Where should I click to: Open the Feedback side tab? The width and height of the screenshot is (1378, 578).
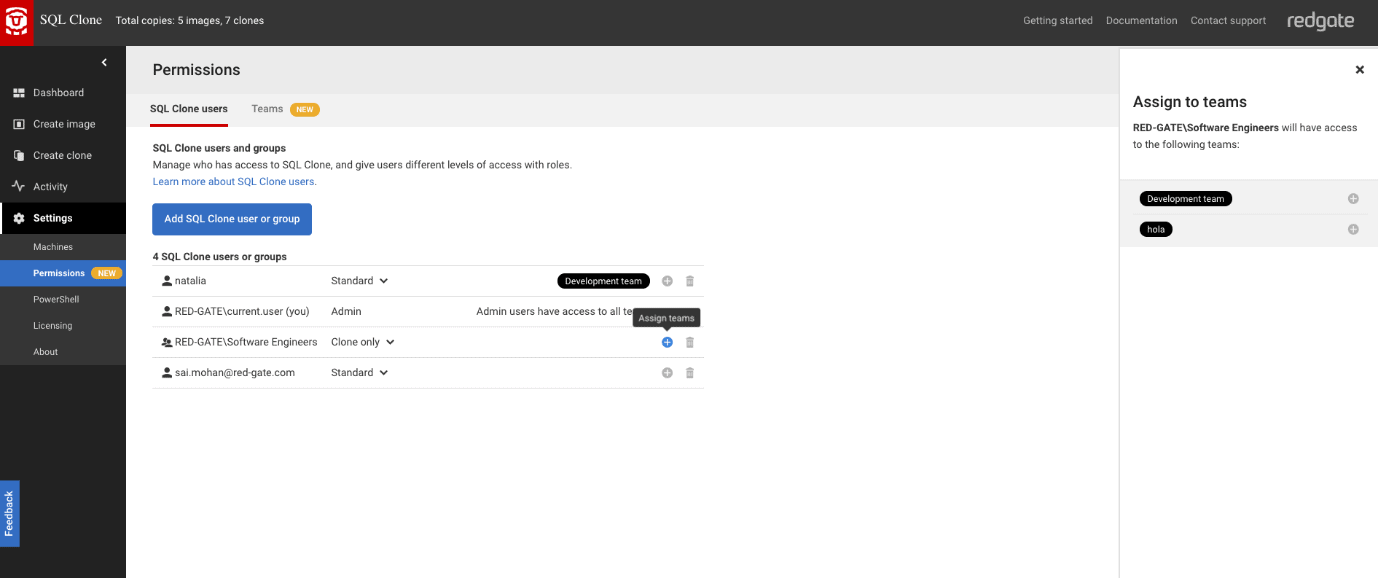pos(9,513)
